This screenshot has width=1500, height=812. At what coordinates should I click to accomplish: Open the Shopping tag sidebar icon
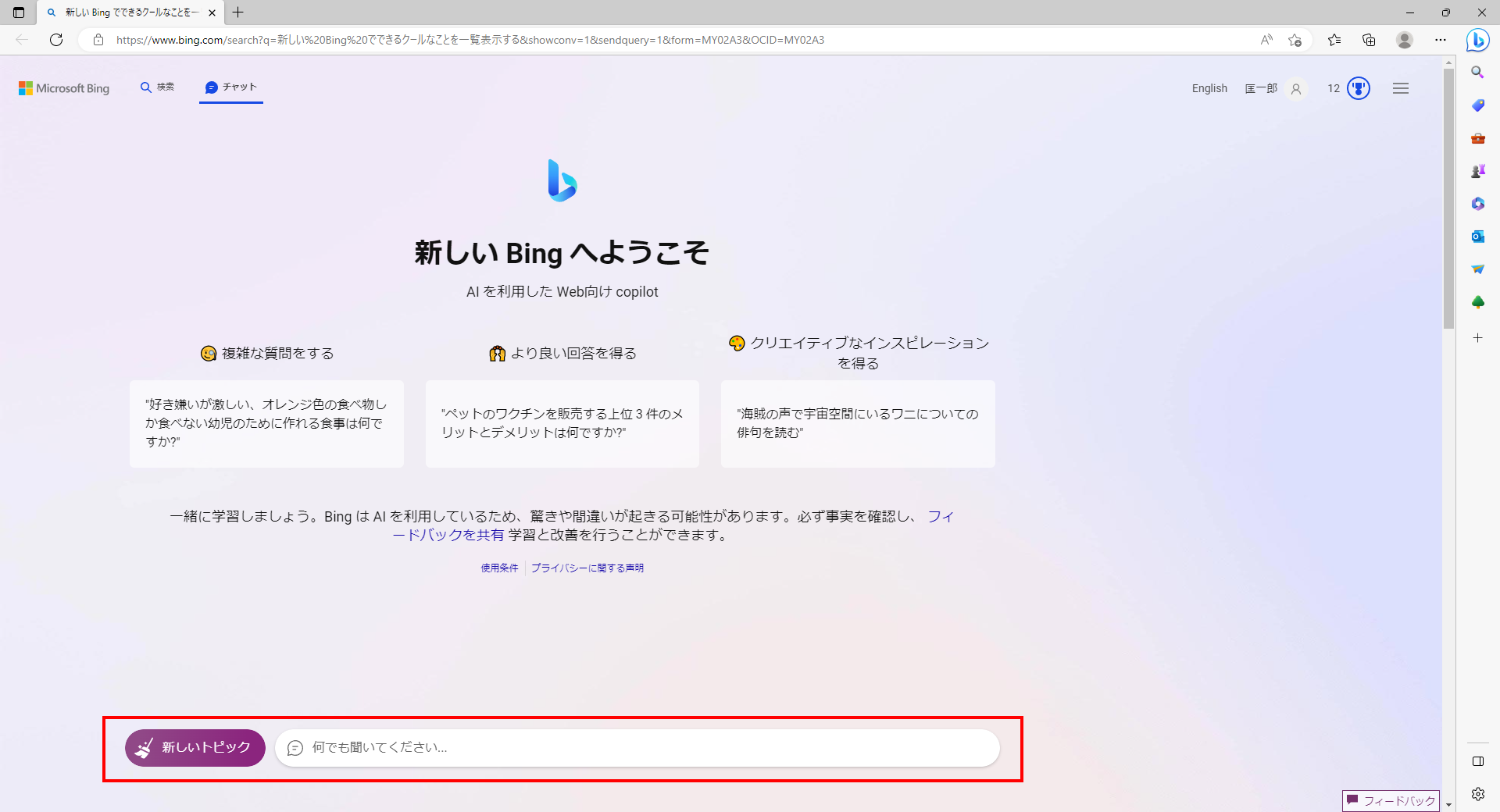1477,105
